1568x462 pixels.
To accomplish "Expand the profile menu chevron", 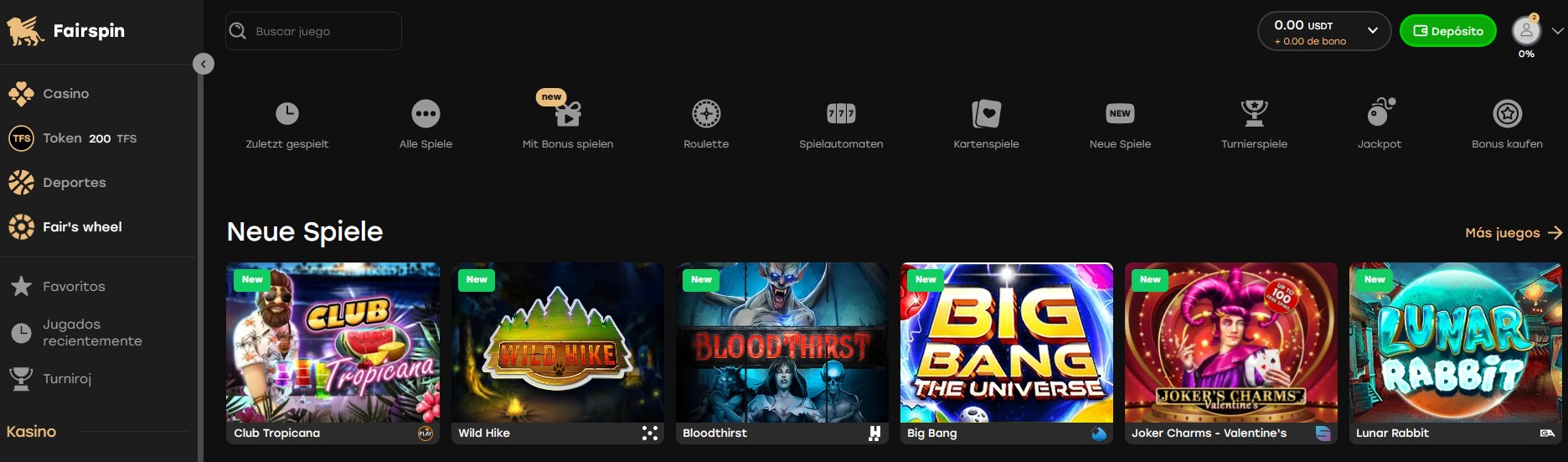I will (x=1557, y=31).
